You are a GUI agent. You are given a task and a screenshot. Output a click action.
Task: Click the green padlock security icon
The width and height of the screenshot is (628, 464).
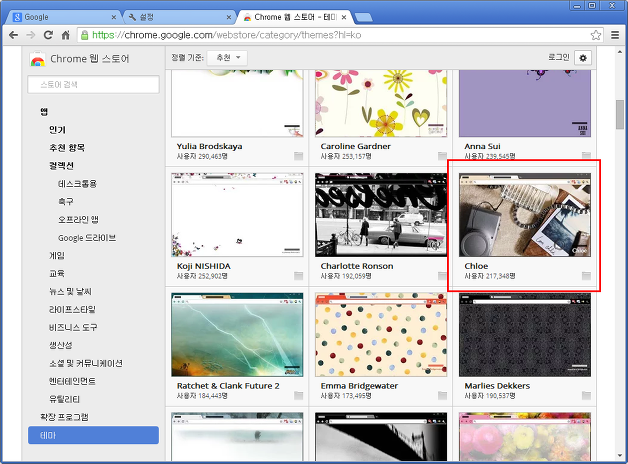(85, 35)
